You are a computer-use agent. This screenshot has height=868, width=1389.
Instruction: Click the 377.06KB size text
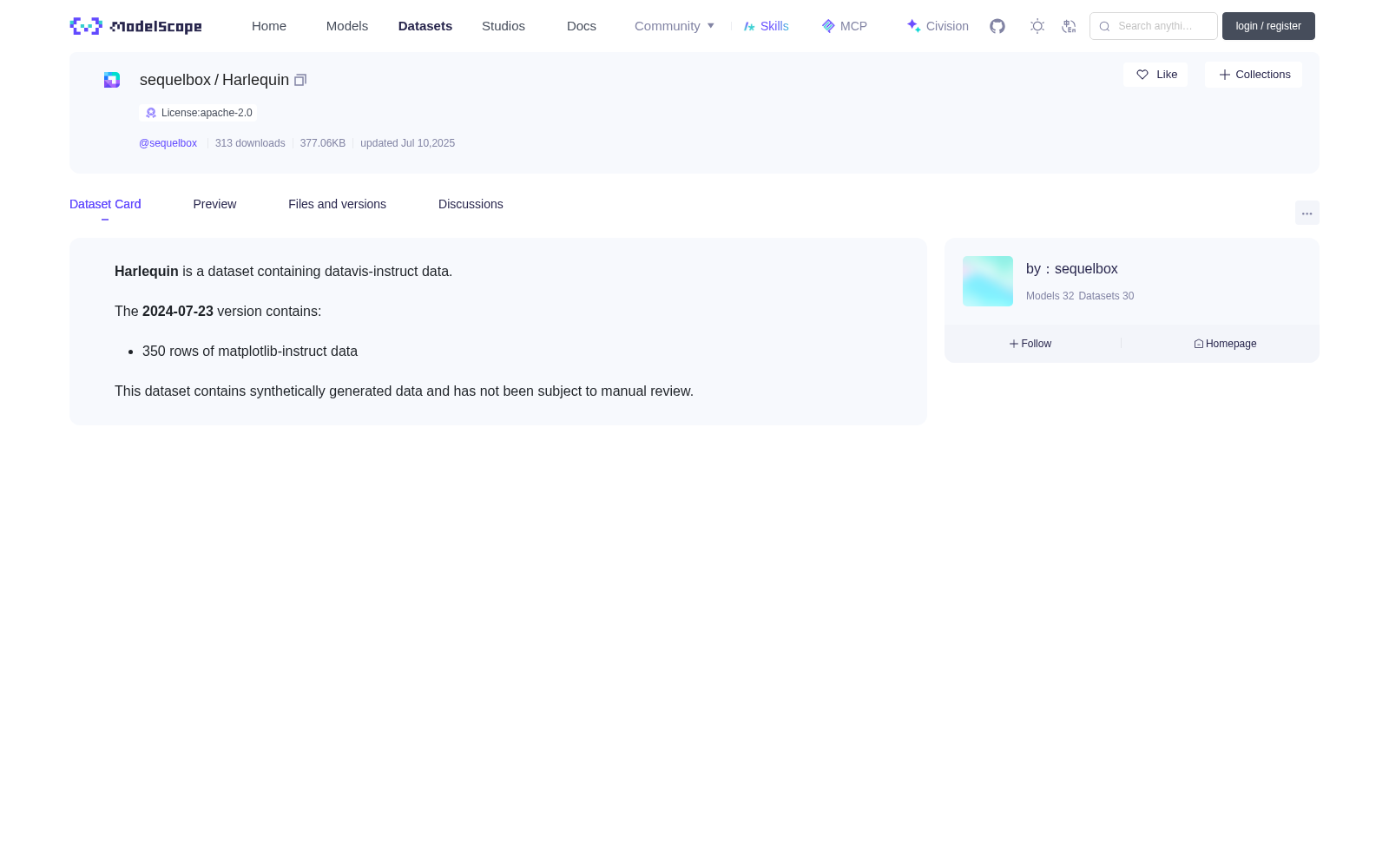323,143
